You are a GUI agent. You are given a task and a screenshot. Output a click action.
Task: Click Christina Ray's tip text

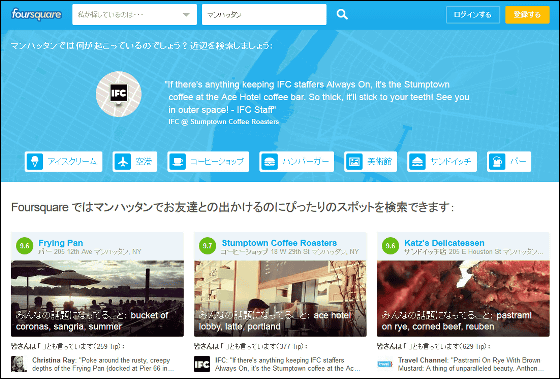click(103, 364)
